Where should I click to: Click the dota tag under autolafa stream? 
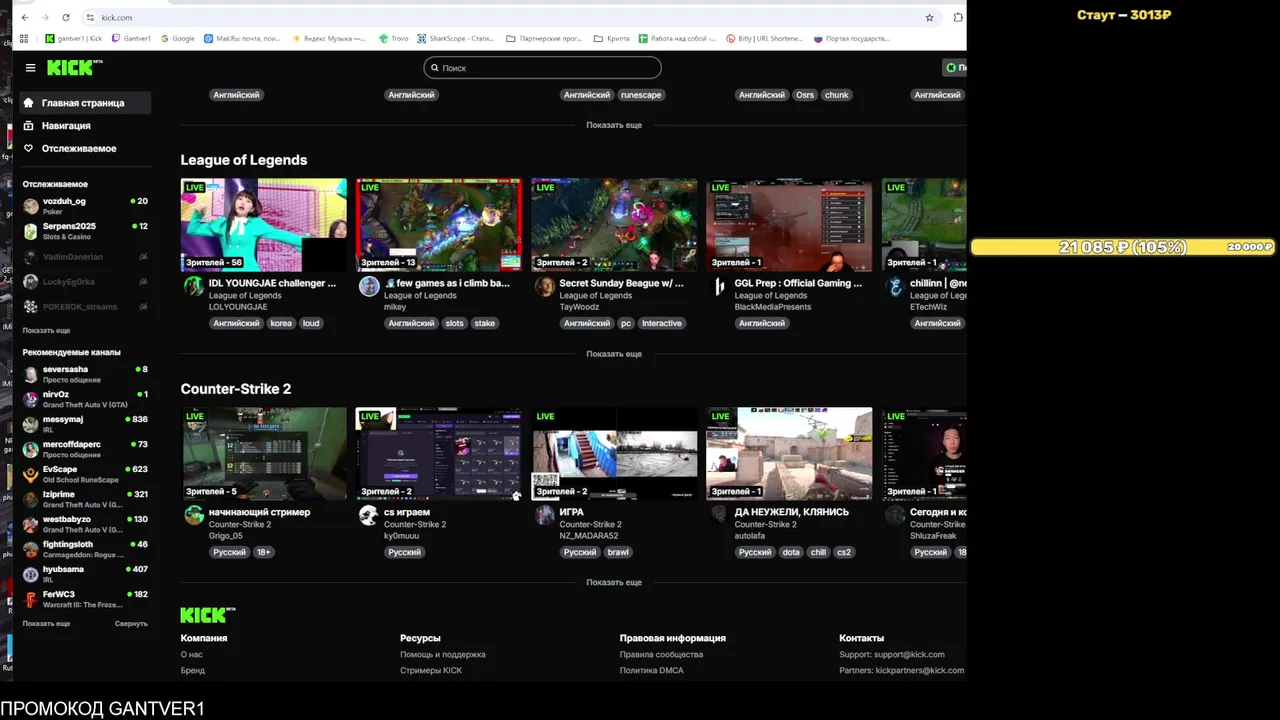[x=791, y=552]
